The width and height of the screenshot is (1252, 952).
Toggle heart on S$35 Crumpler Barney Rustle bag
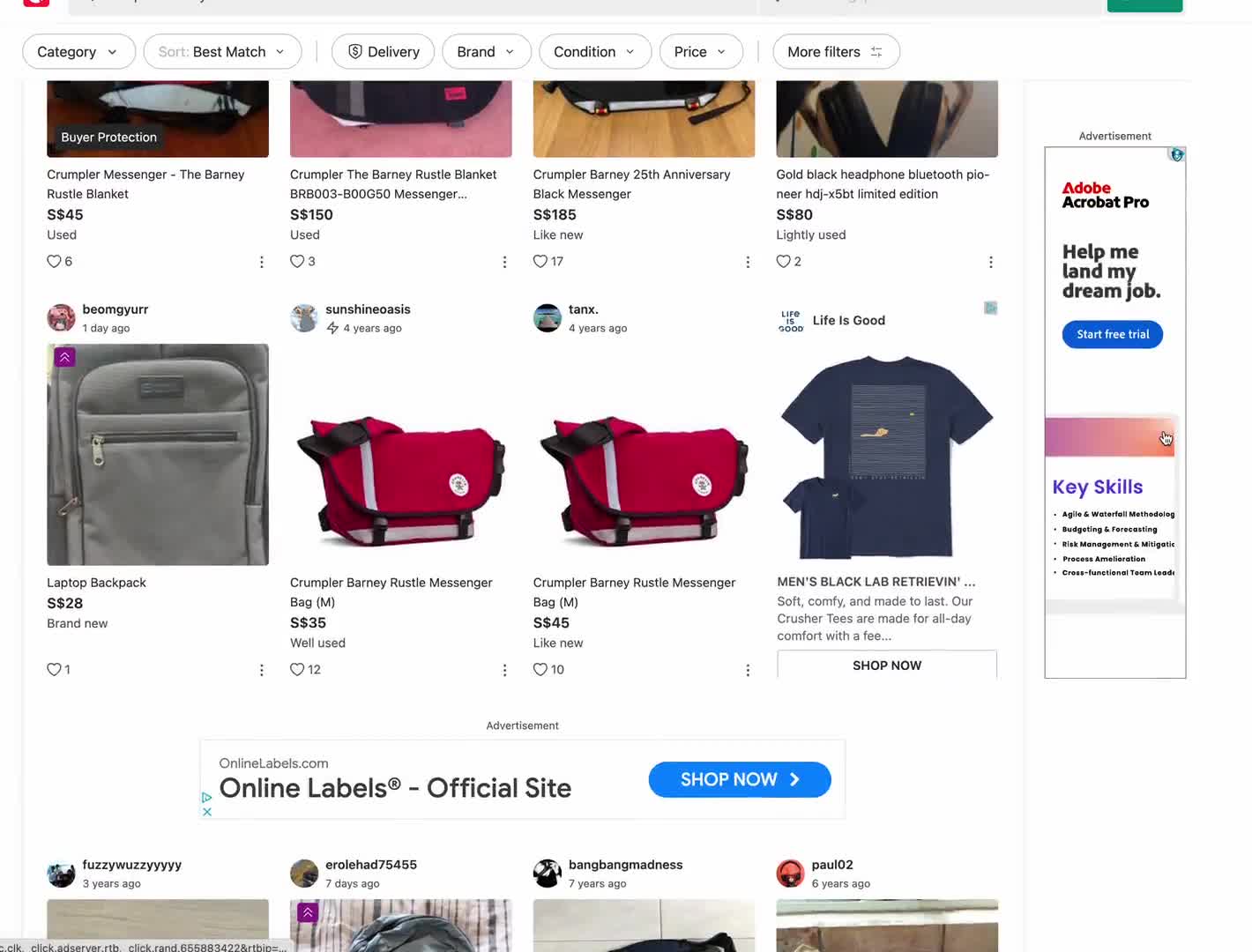click(x=297, y=670)
